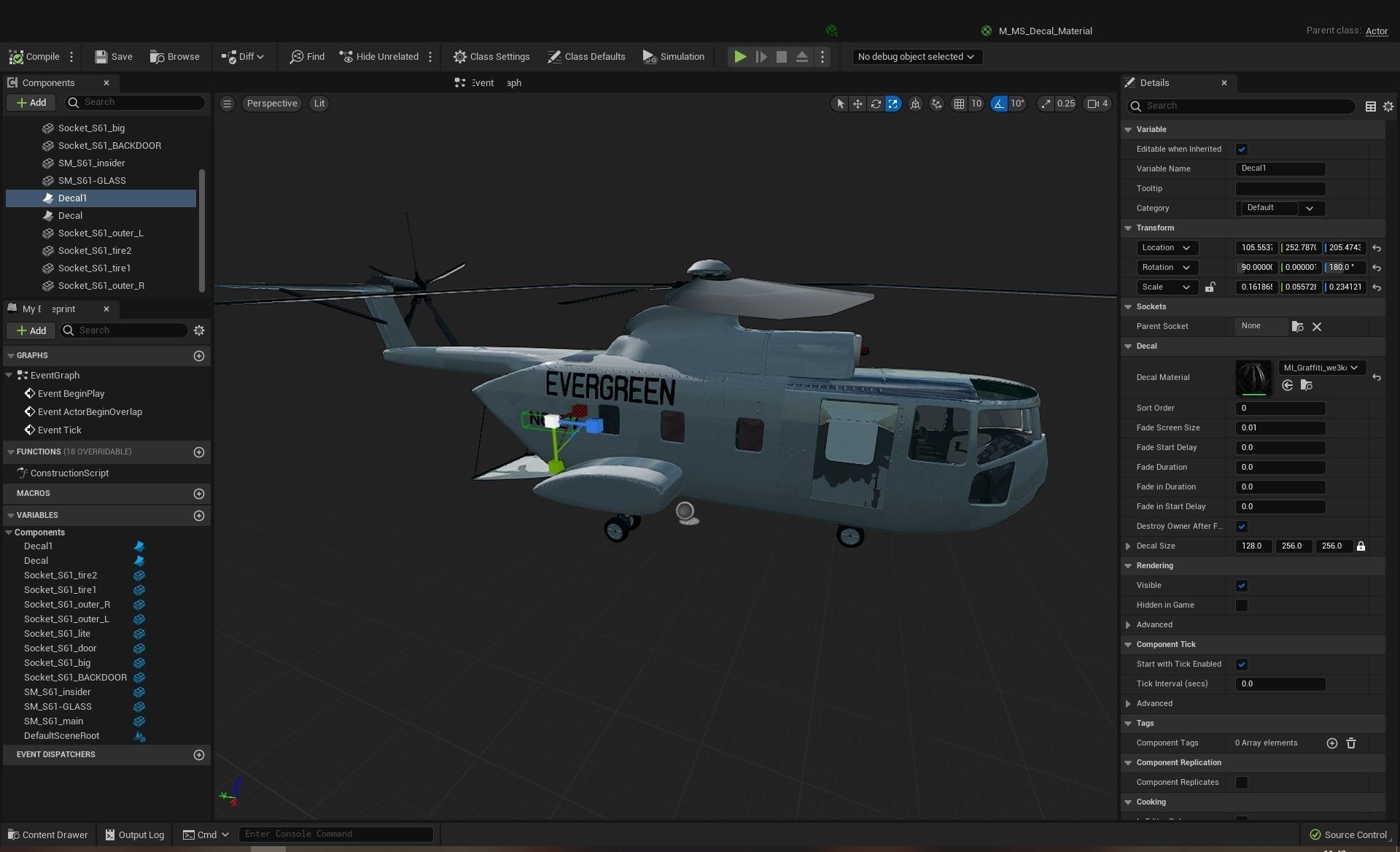
Task: Open the Content Drawer
Action: click(x=47, y=835)
